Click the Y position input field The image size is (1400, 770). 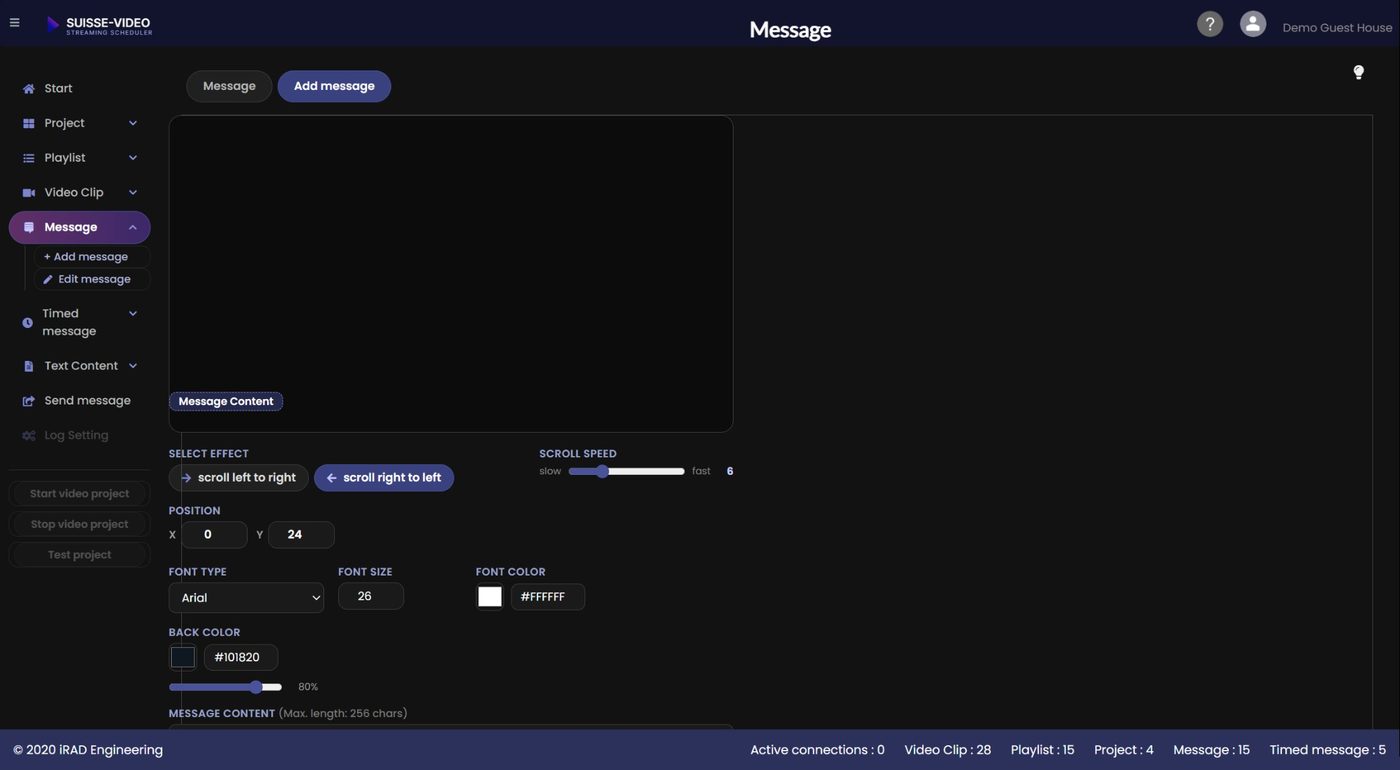point(301,535)
